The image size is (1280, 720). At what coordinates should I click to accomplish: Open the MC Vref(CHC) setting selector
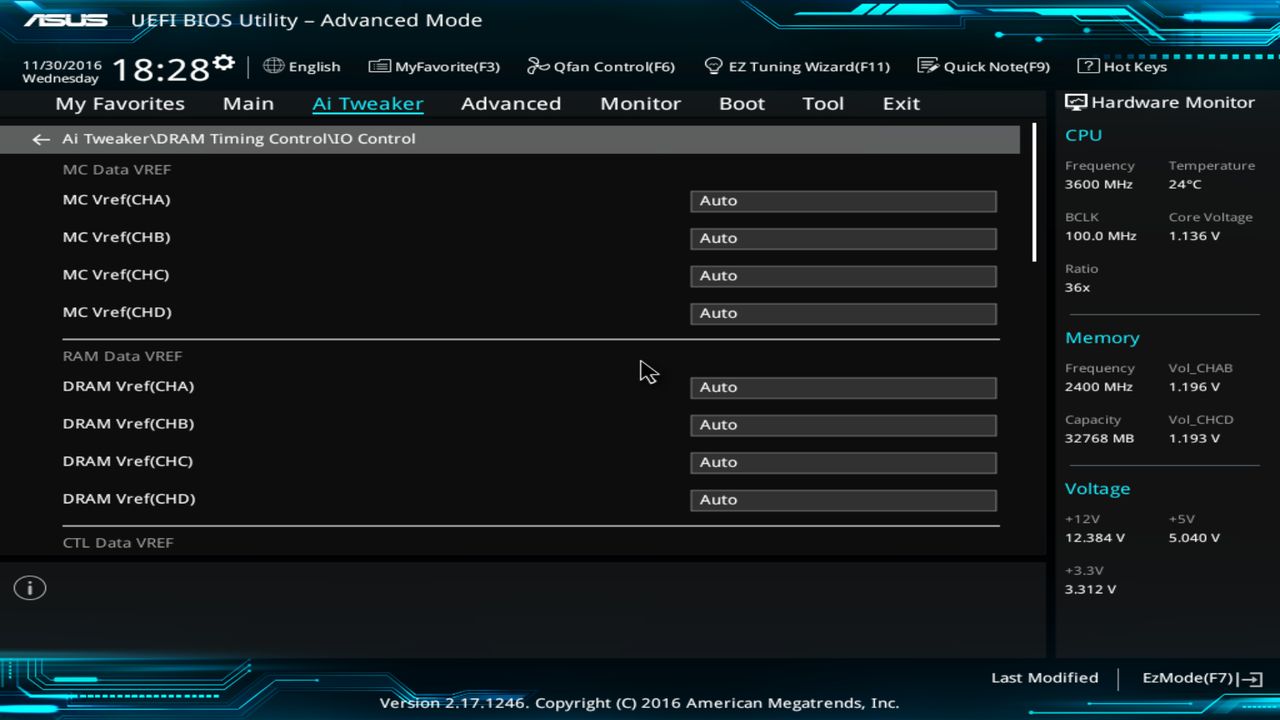pyautogui.click(x=842, y=275)
